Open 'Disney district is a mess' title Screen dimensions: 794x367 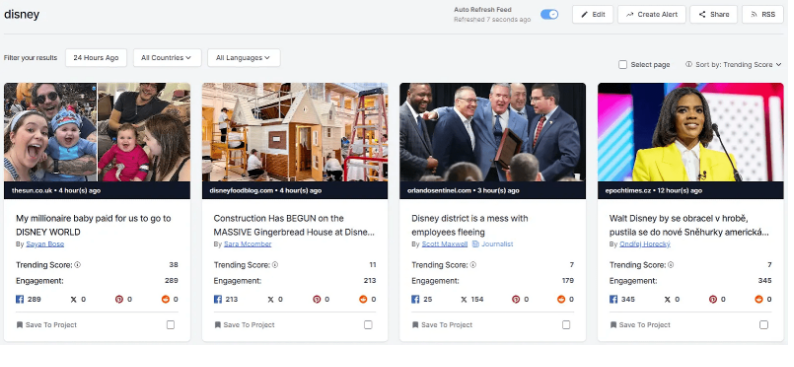tap(469, 225)
